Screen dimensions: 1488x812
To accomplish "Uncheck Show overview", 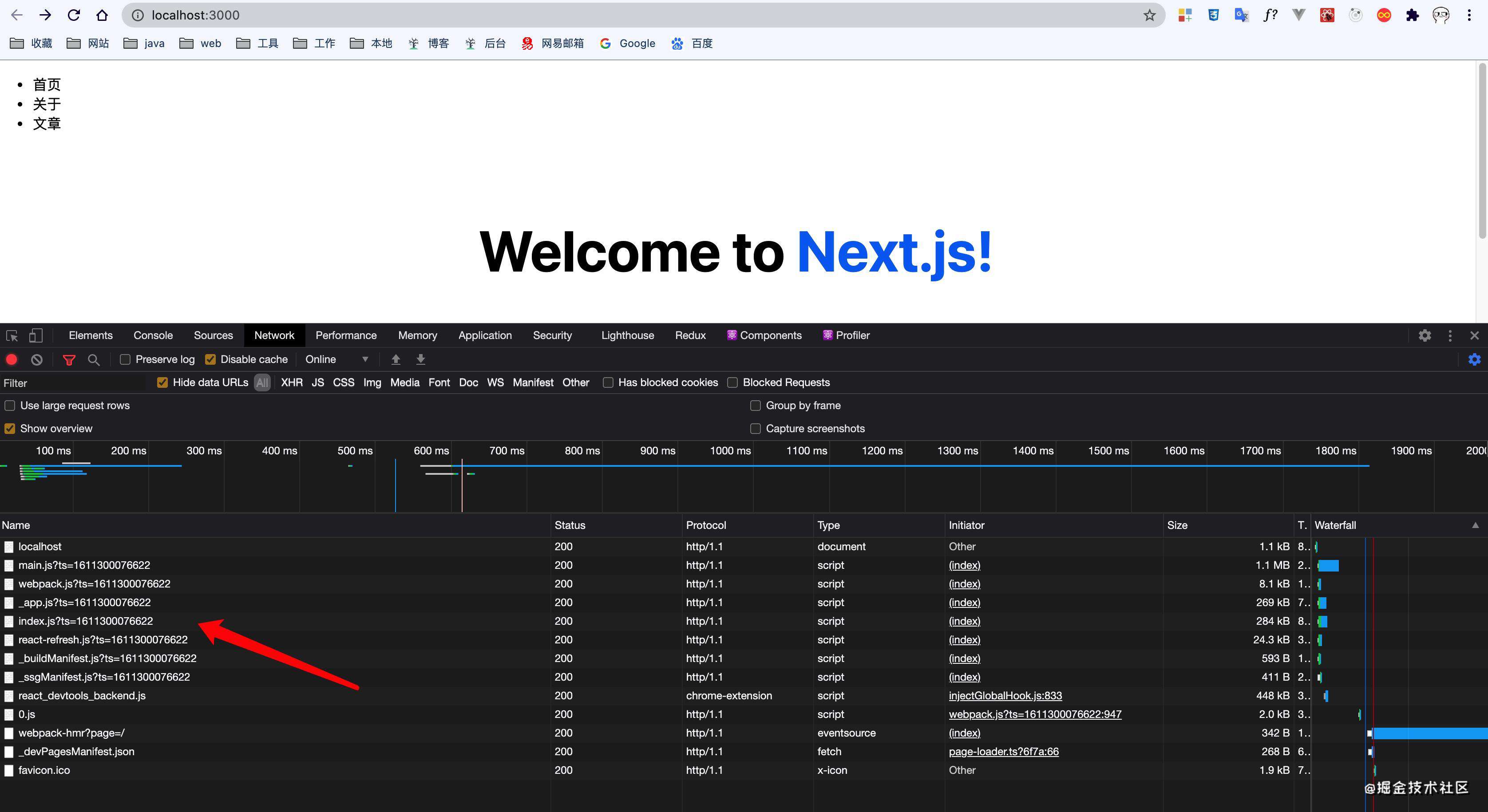I will [x=10, y=429].
